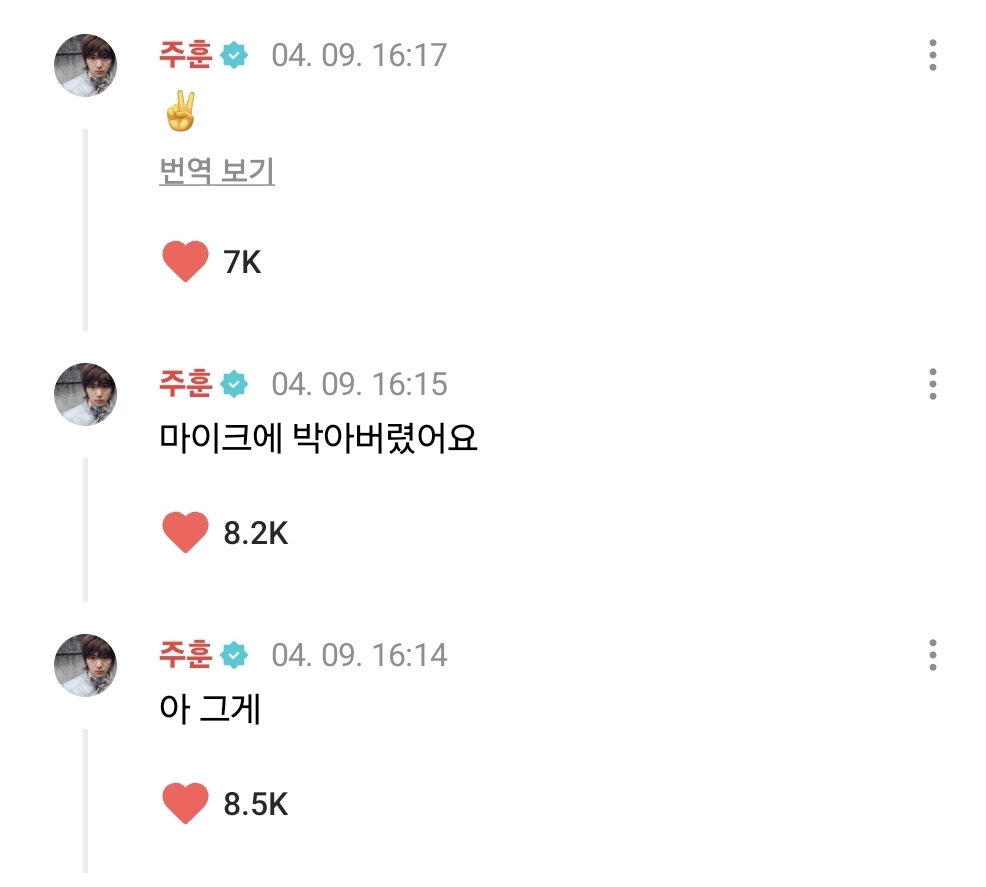986x887 pixels.
Task: Open profile picture on 16:14 post
Action: click(x=85, y=665)
